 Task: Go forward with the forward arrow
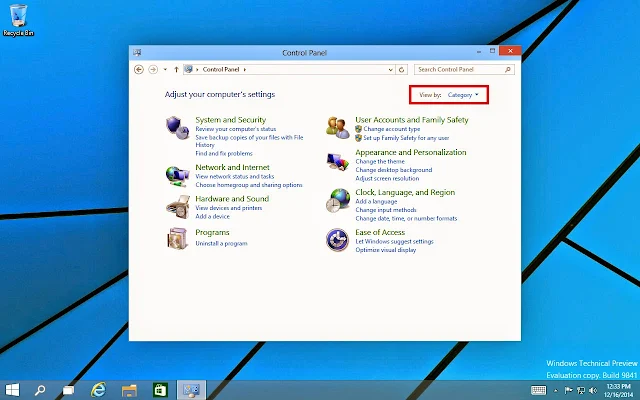coord(153,69)
